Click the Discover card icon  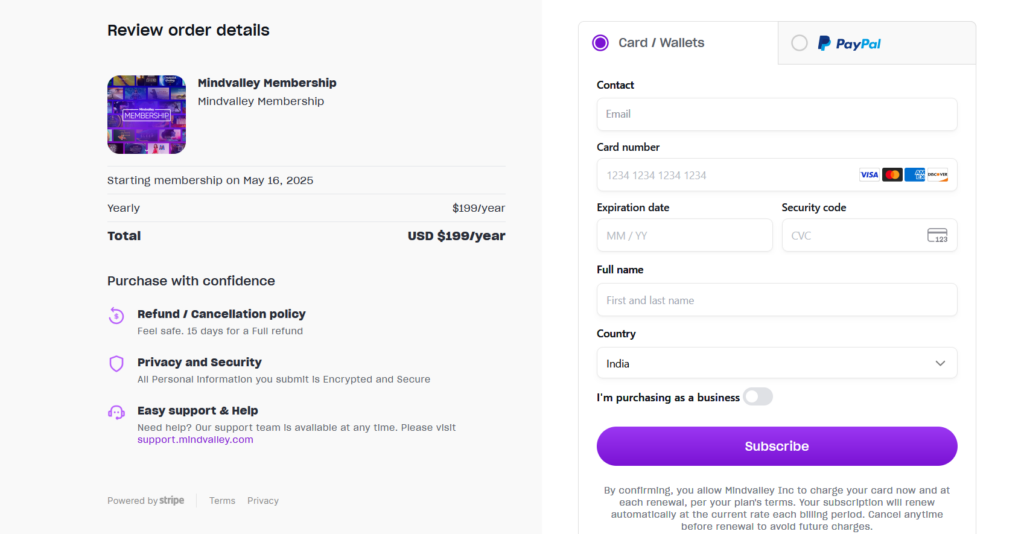(937, 175)
